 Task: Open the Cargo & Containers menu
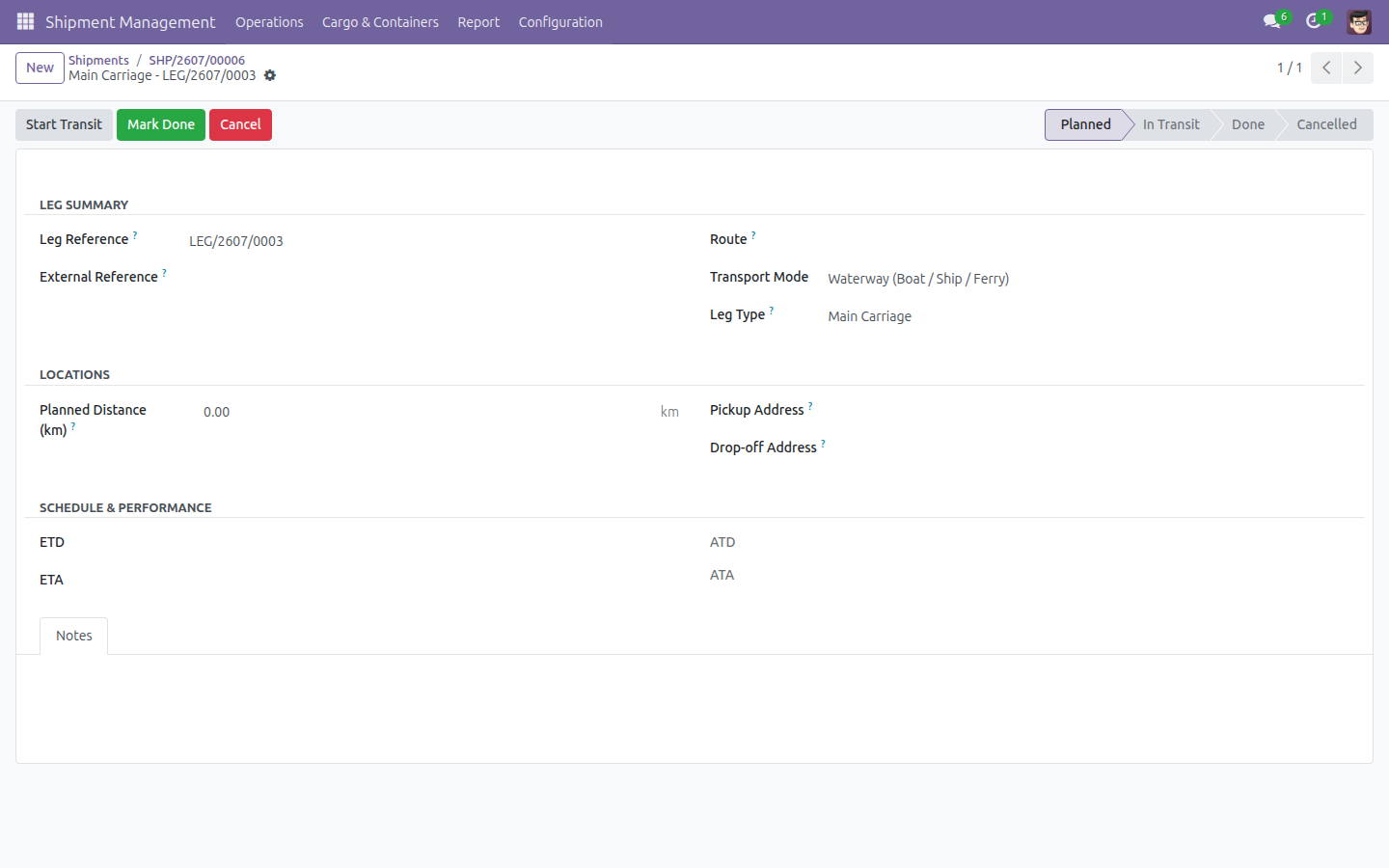380,22
